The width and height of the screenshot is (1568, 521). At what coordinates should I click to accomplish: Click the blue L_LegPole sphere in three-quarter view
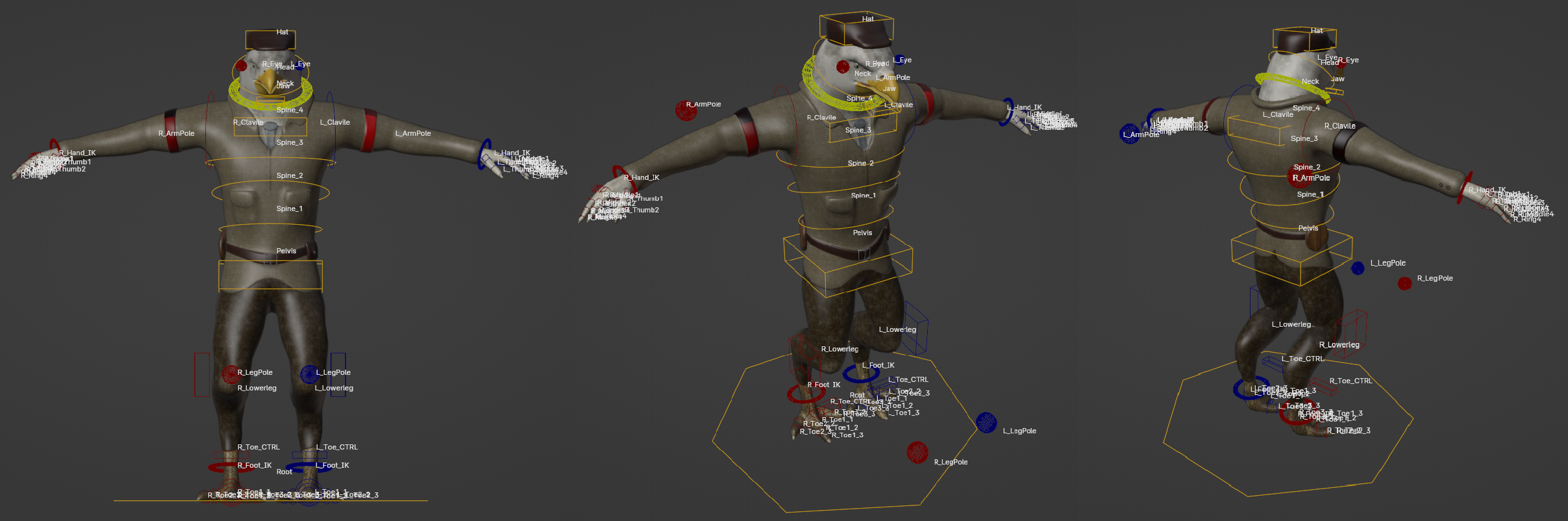click(986, 423)
